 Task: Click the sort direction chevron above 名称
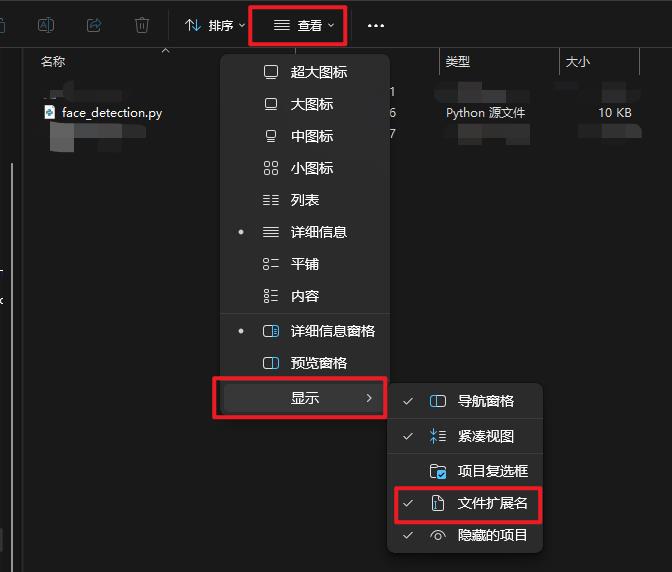(166, 51)
